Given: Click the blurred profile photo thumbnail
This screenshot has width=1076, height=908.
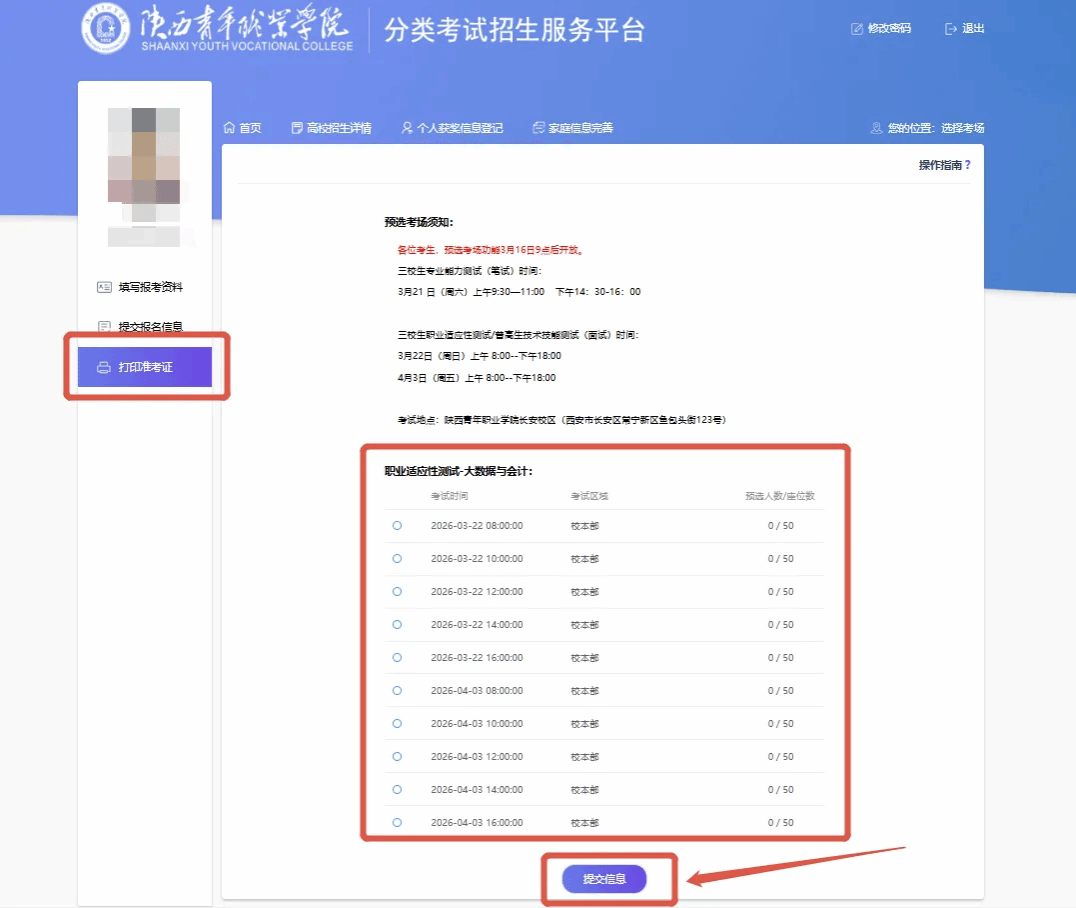Looking at the screenshot, I should point(144,165).
